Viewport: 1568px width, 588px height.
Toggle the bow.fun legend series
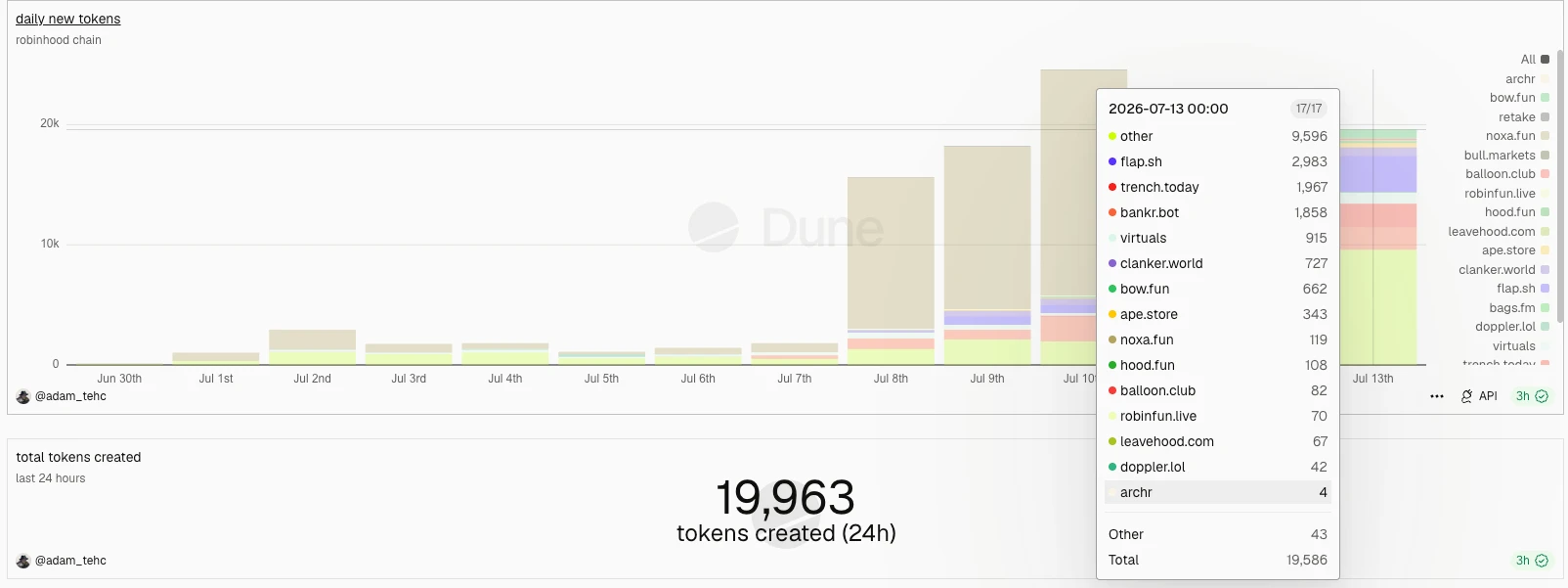(x=1519, y=98)
